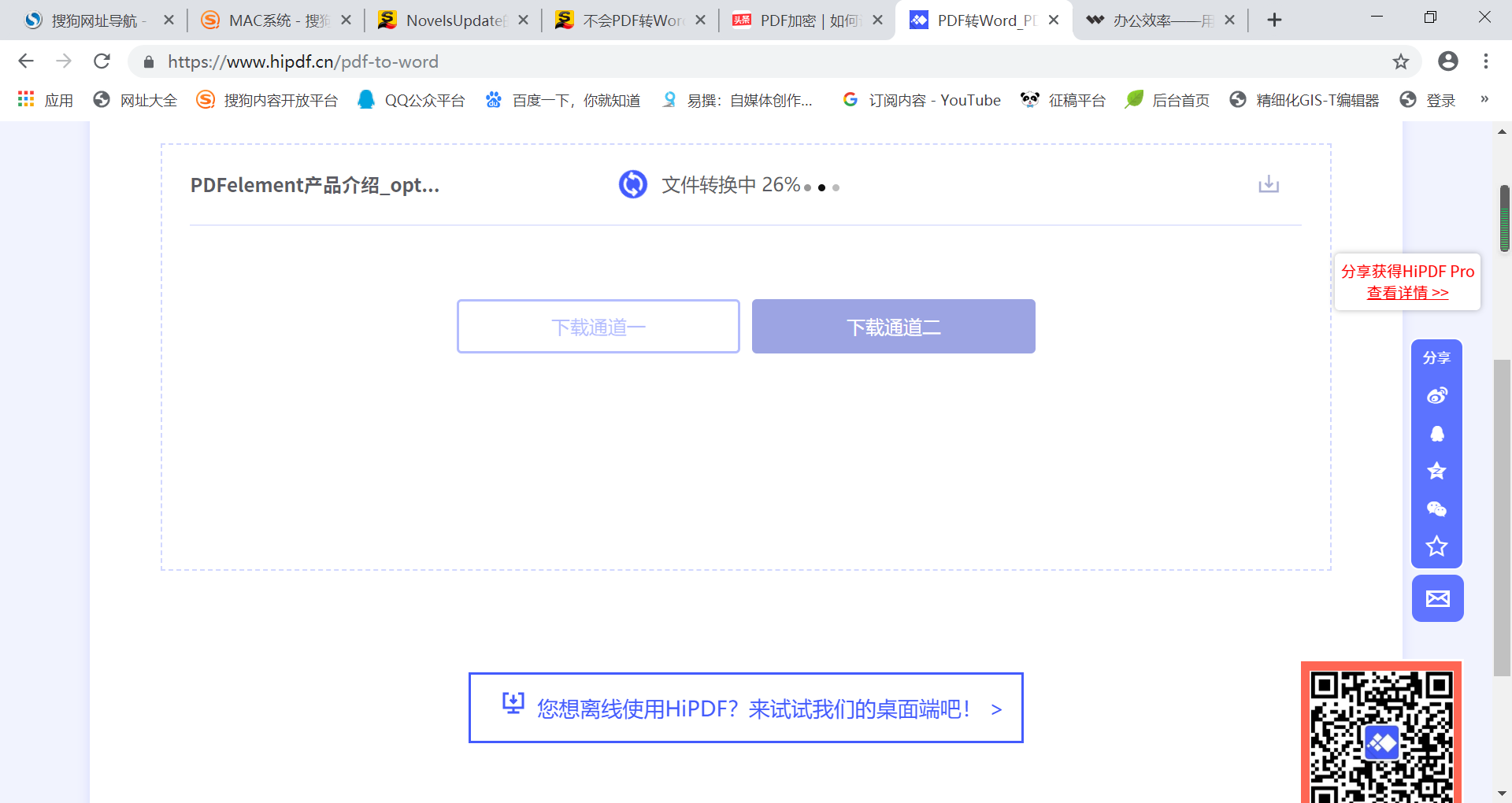
Task: Open the 查看详情 link for HiPDF Pro
Action: tap(1407, 293)
